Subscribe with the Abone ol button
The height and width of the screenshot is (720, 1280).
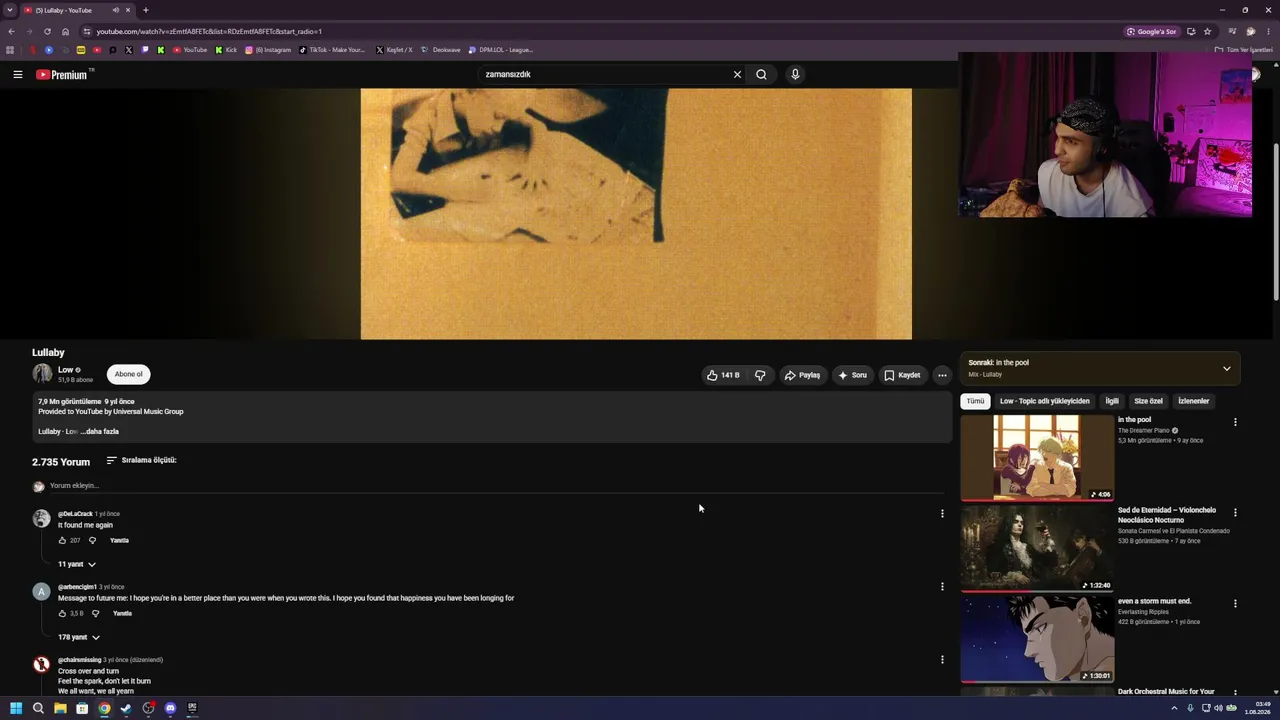(x=128, y=374)
